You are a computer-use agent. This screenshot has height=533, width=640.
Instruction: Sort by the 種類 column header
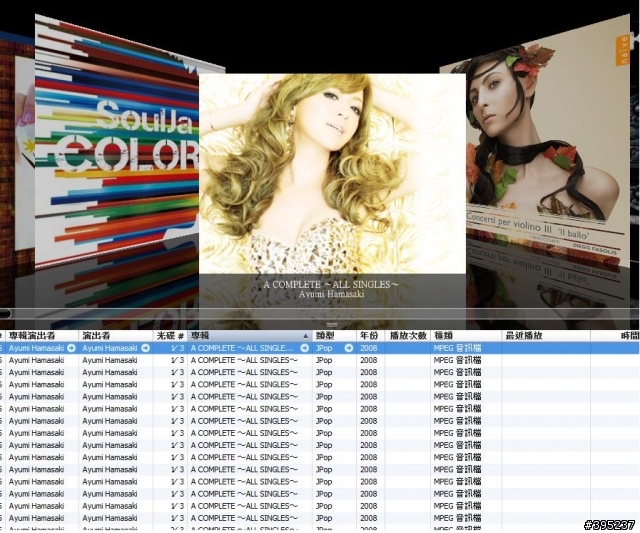(466, 336)
